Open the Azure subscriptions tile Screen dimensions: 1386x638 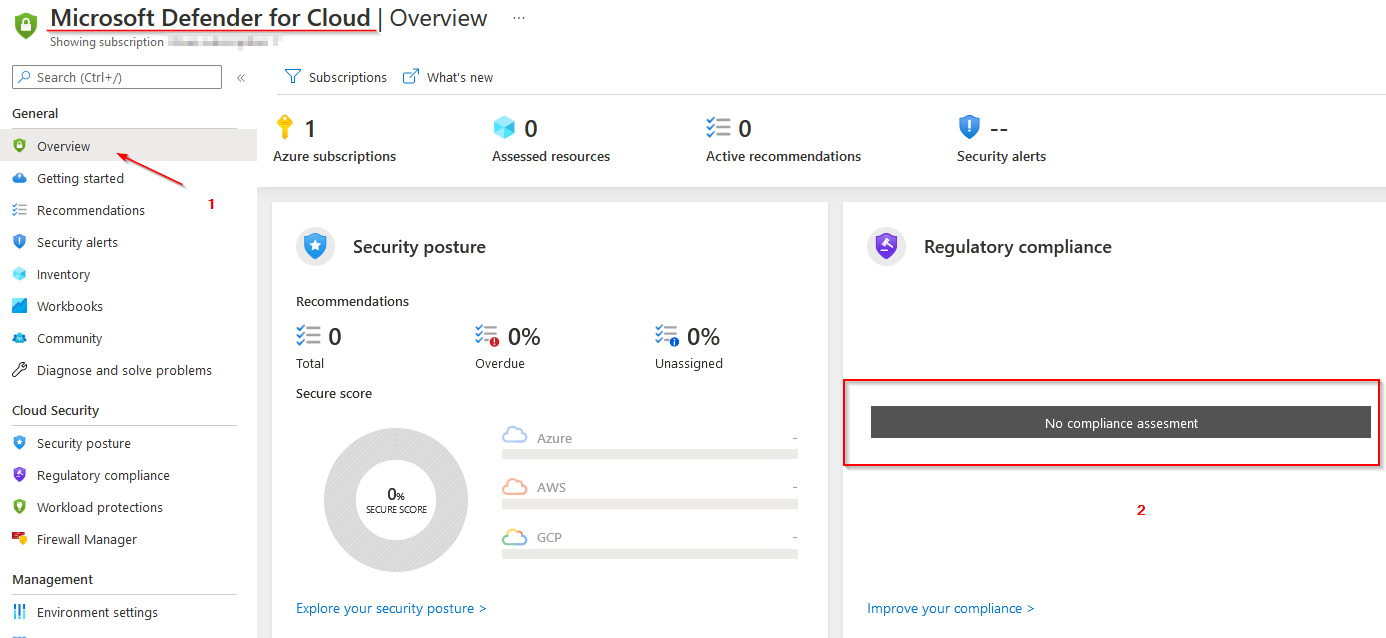pos(335,139)
